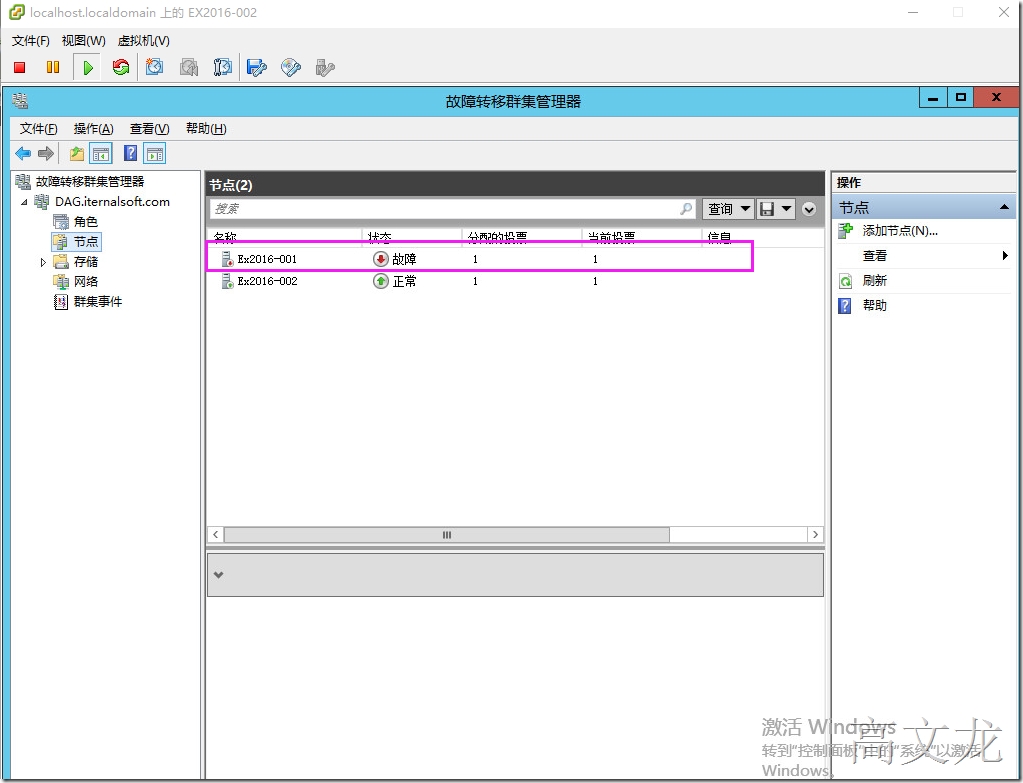
Task: Click the red down status icon for Ex2016-001
Action: (x=380, y=259)
